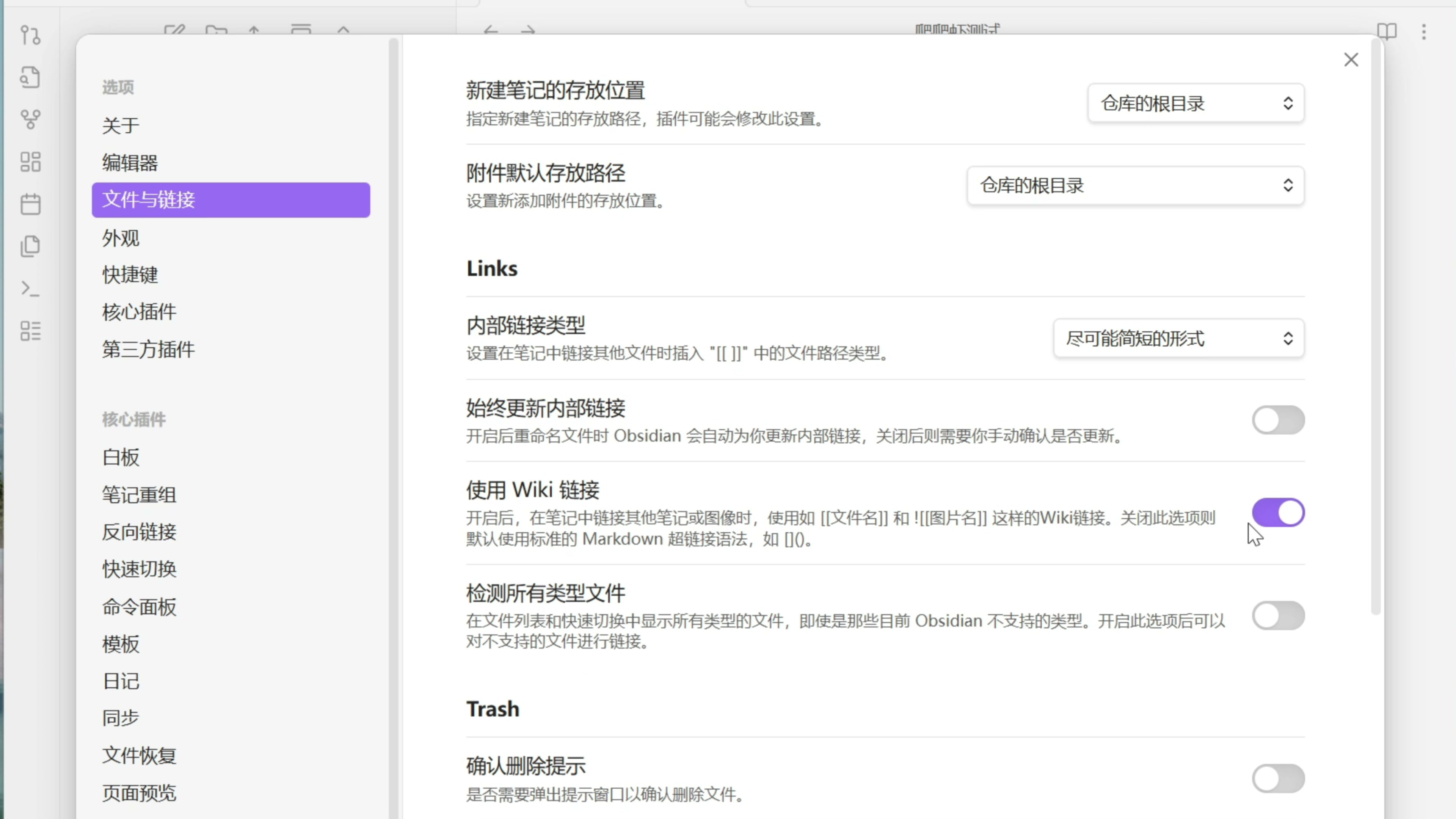Open 快捷键 settings section
1456x819 pixels.
130,275
